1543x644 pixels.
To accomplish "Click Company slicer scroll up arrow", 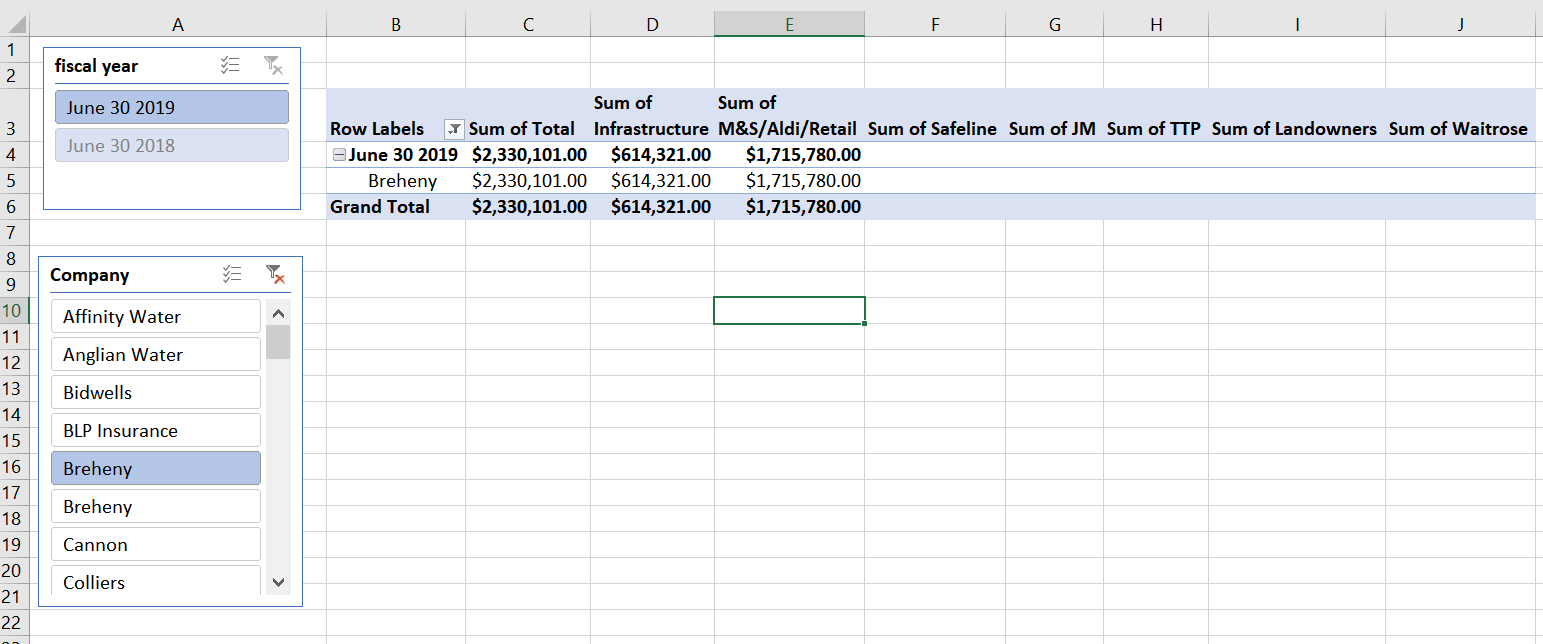I will (x=278, y=313).
